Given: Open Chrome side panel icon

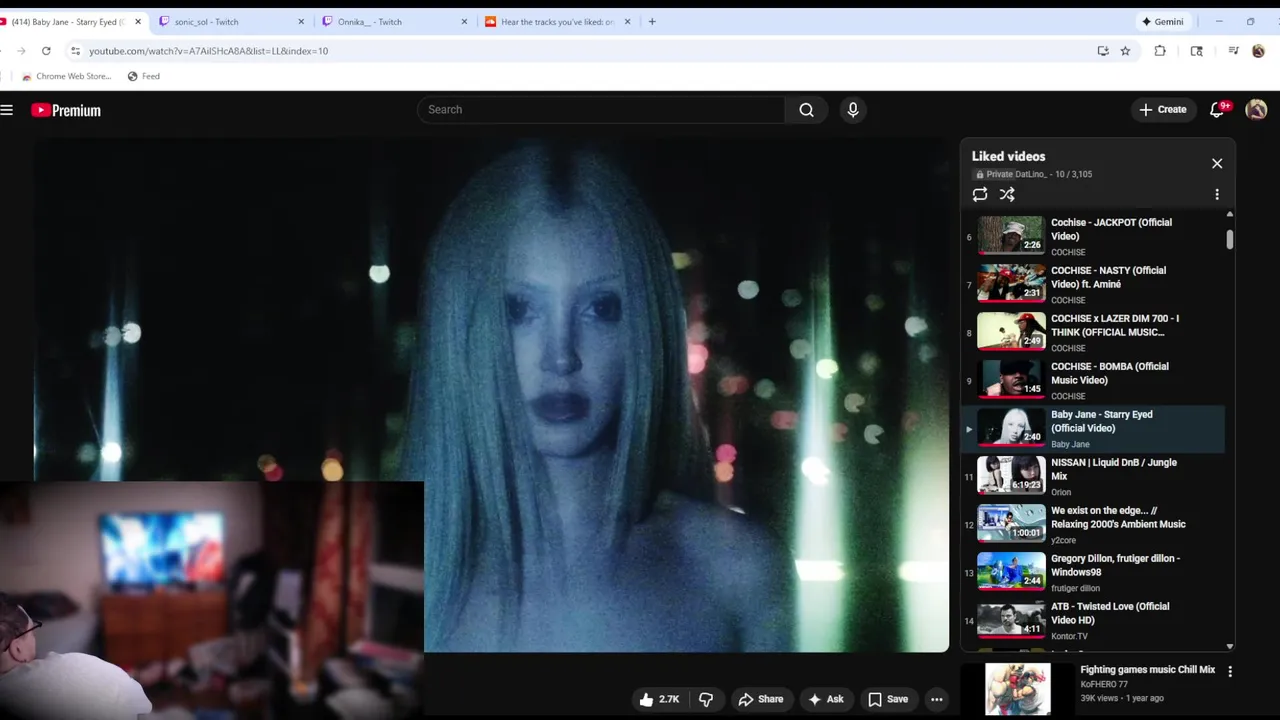Looking at the screenshot, I should 1196,51.
